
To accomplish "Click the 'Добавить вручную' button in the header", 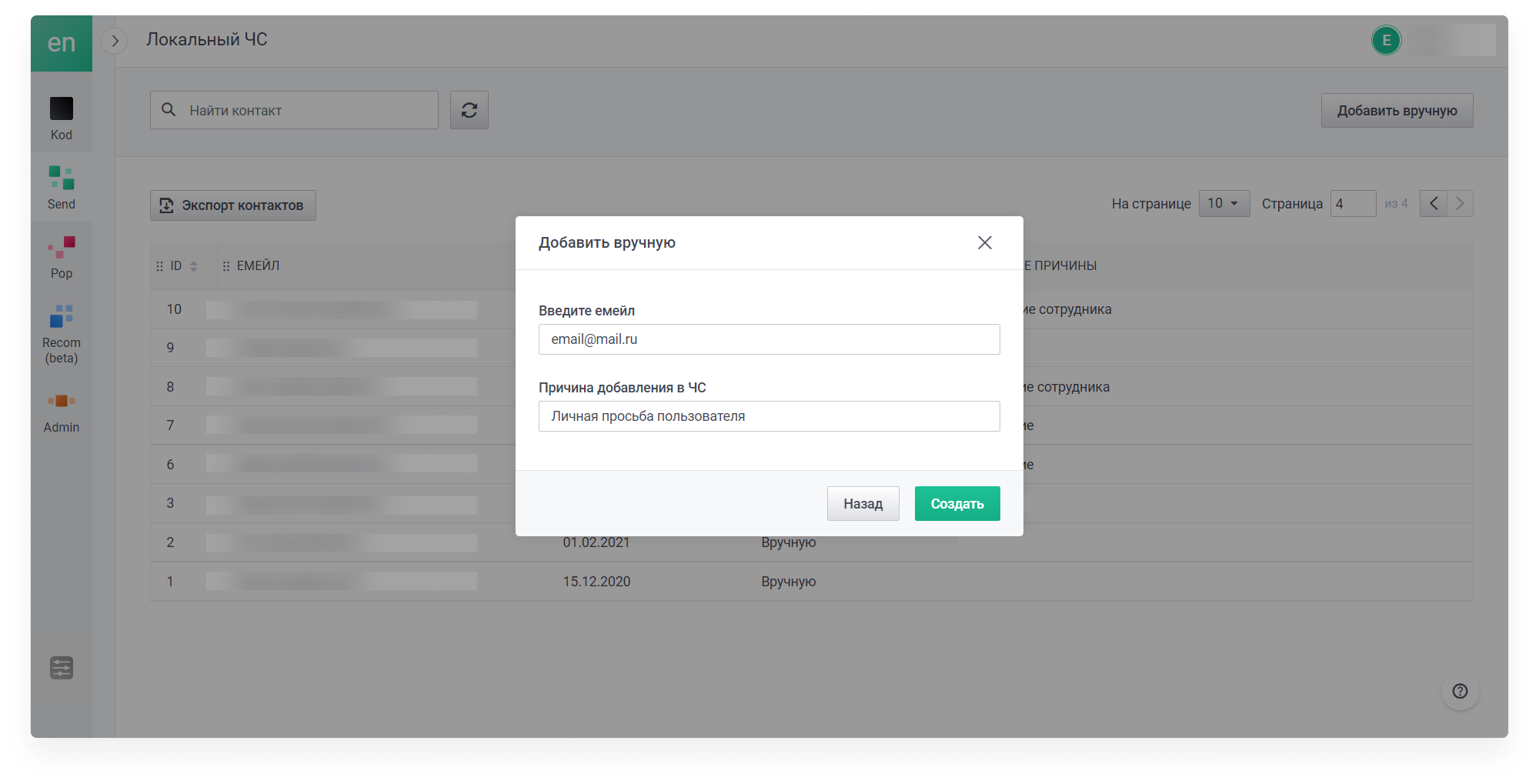I will click(1397, 111).
